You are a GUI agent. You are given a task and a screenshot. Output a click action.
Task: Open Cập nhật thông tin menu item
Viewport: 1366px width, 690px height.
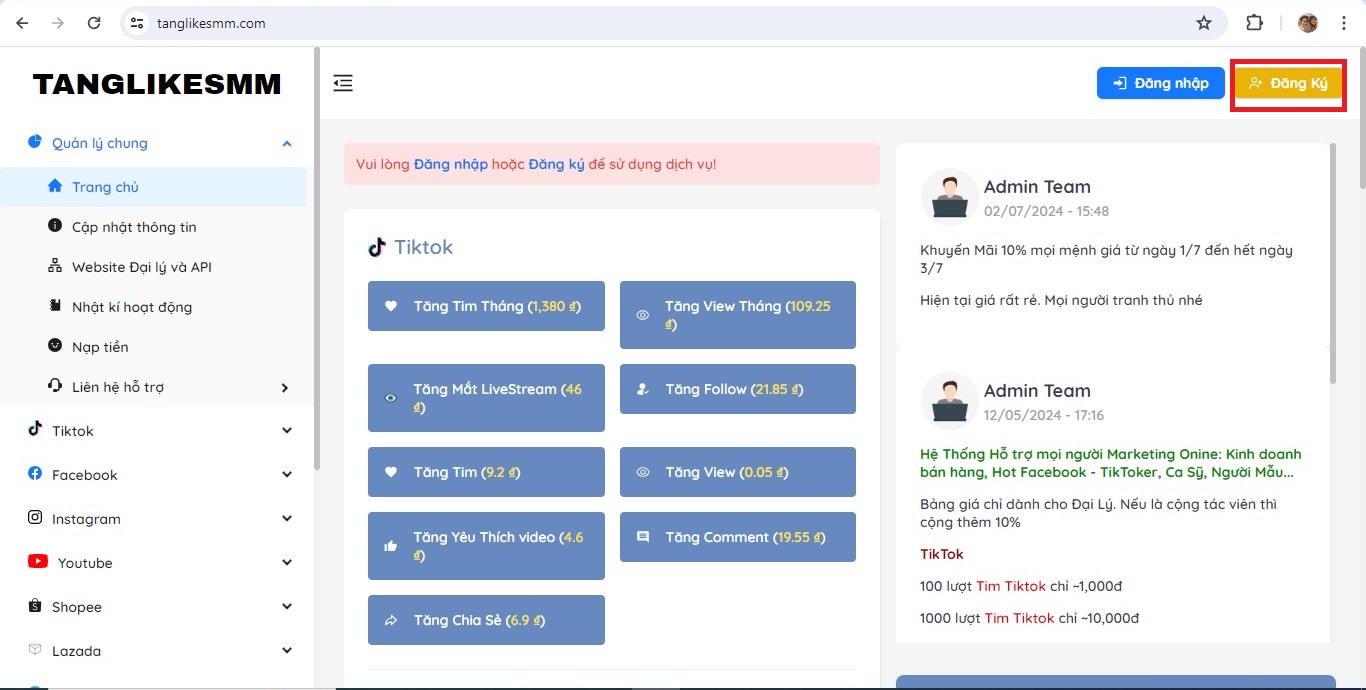[x=153, y=227]
